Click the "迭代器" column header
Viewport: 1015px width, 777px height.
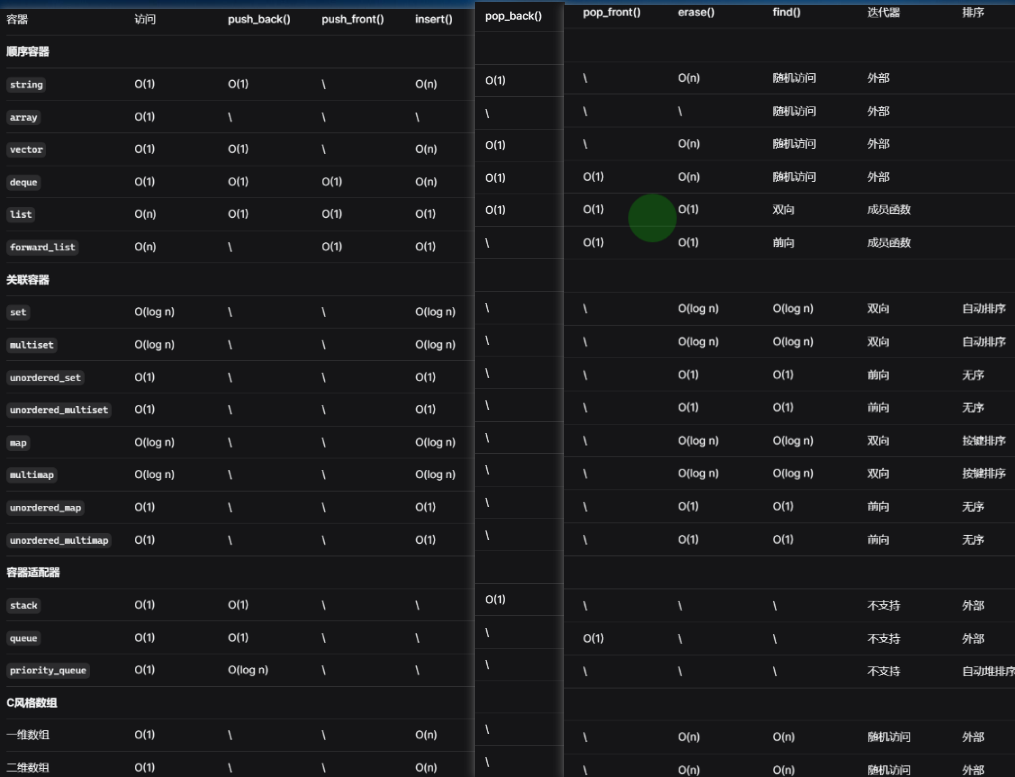(883, 12)
